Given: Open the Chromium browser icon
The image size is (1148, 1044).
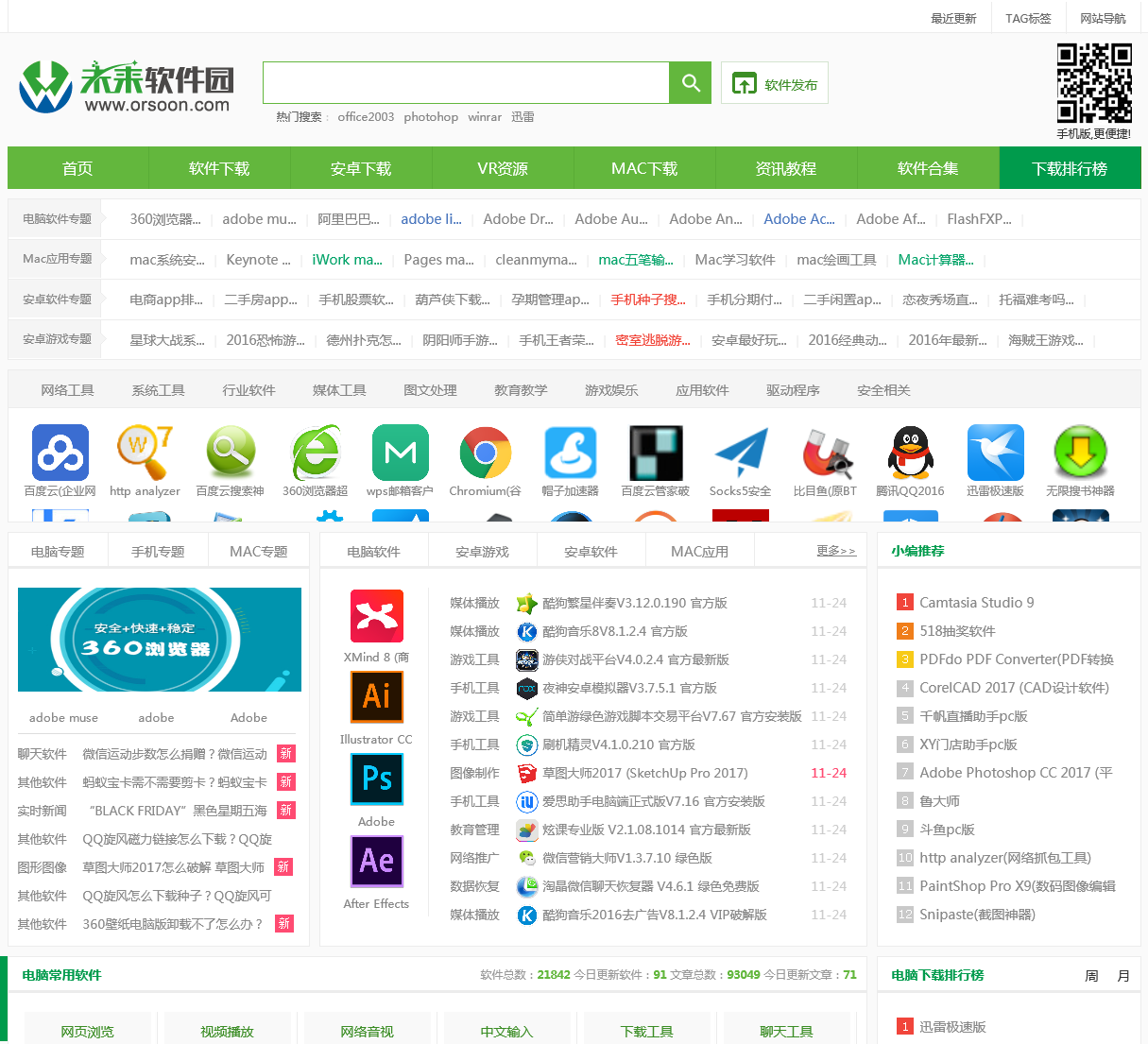Looking at the screenshot, I should coord(486,453).
